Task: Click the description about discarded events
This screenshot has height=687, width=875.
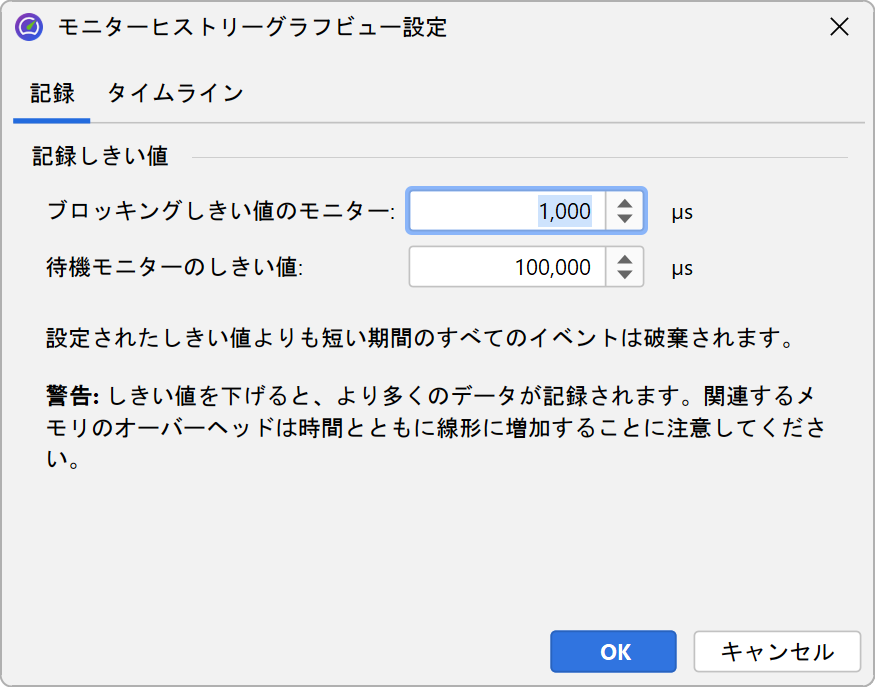Action: tap(420, 338)
